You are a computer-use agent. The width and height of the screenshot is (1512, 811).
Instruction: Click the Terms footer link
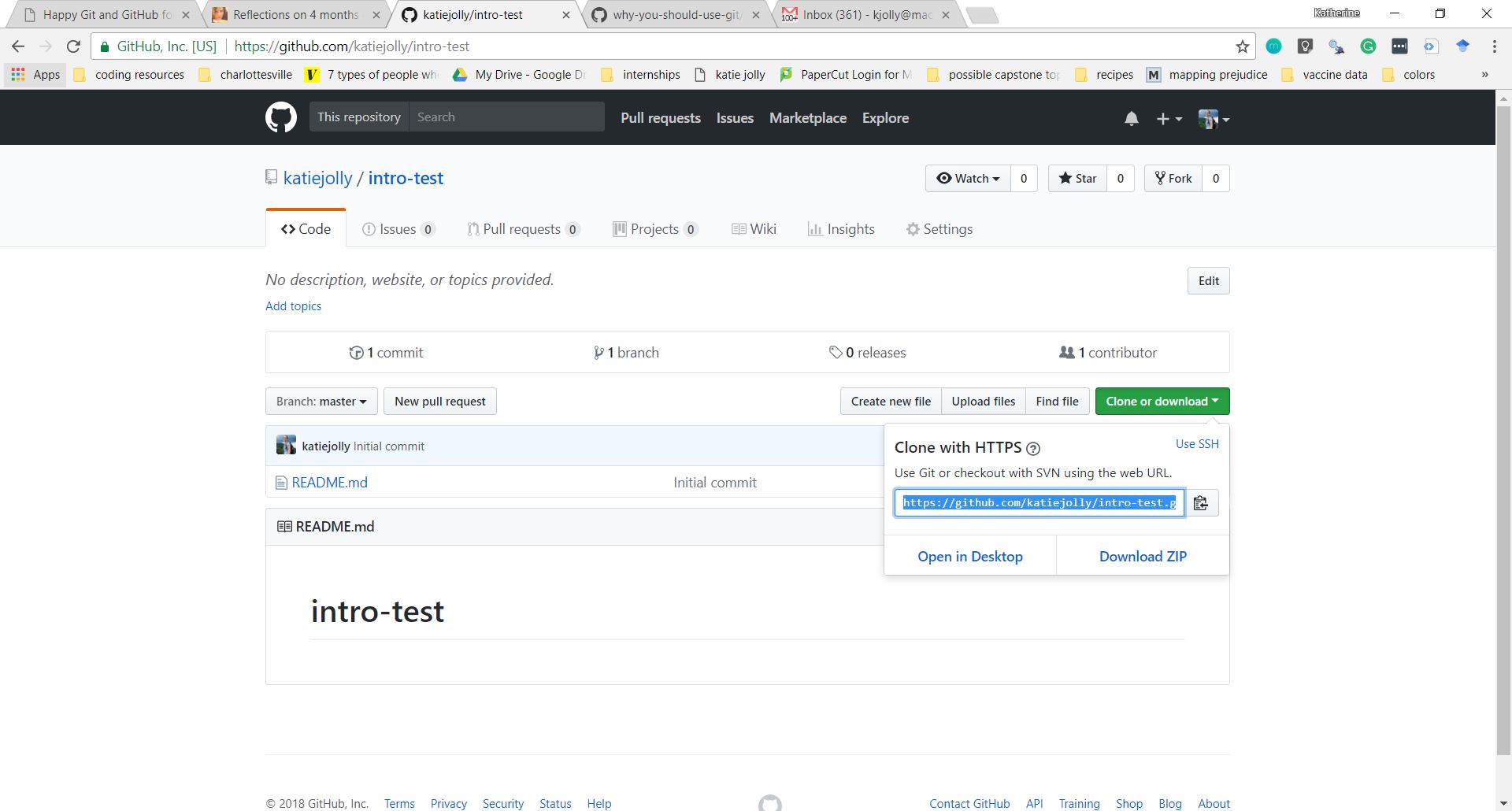[399, 804]
